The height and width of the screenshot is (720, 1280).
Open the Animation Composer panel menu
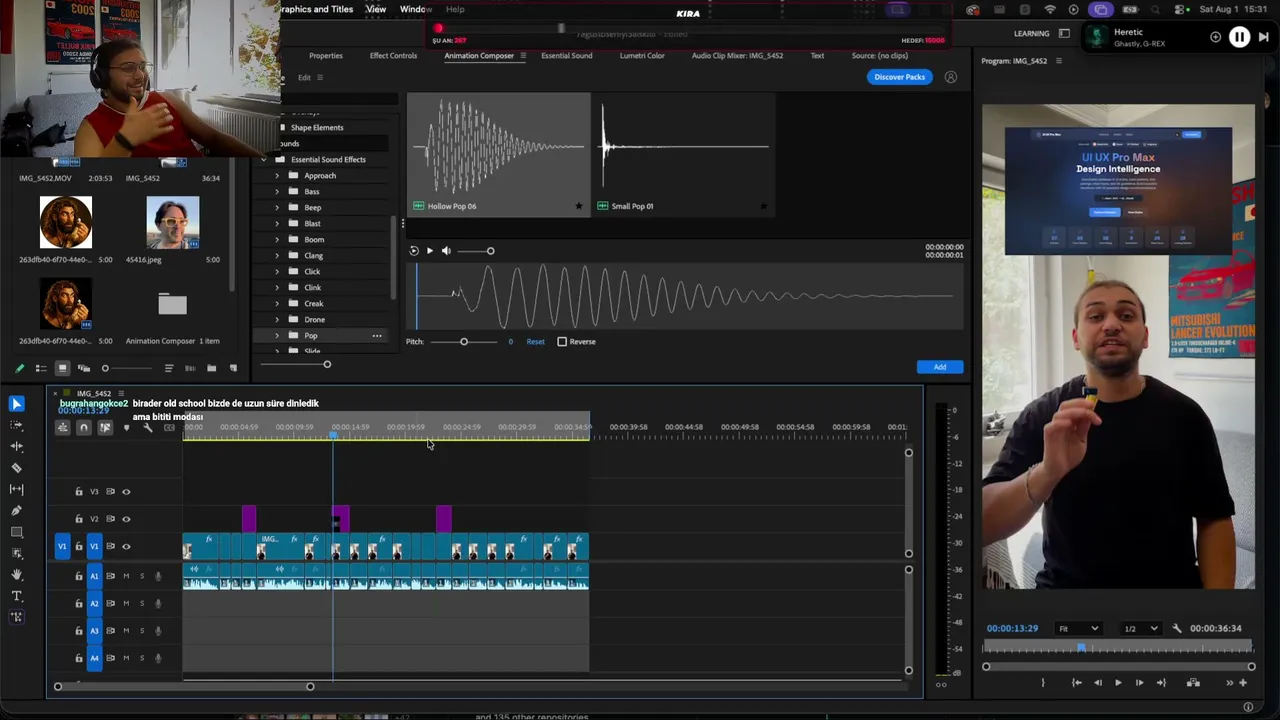click(x=523, y=56)
